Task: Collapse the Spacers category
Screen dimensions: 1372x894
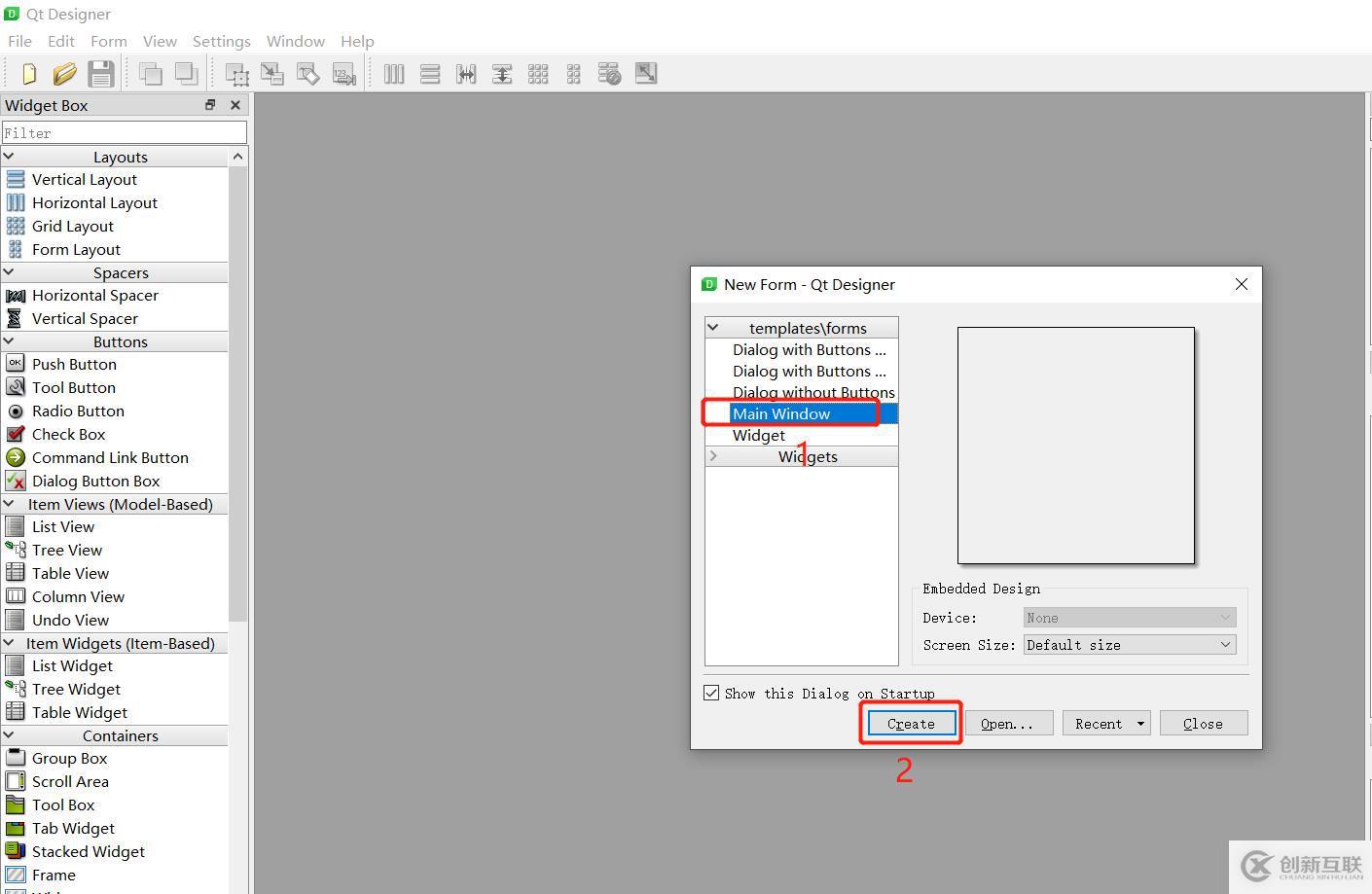Action: pos(9,272)
